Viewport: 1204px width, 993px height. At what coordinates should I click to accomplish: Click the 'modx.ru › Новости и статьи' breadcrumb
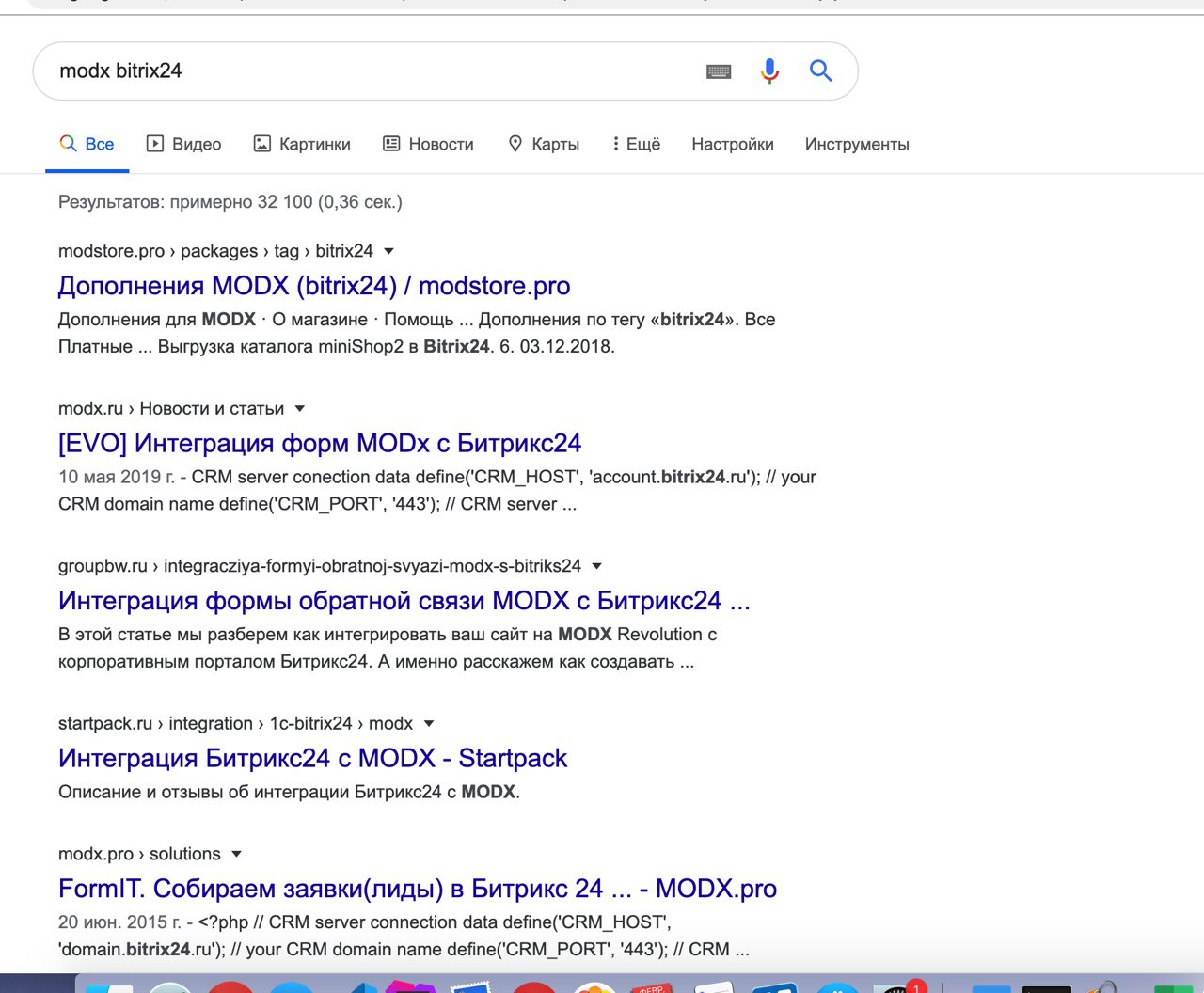click(171, 409)
